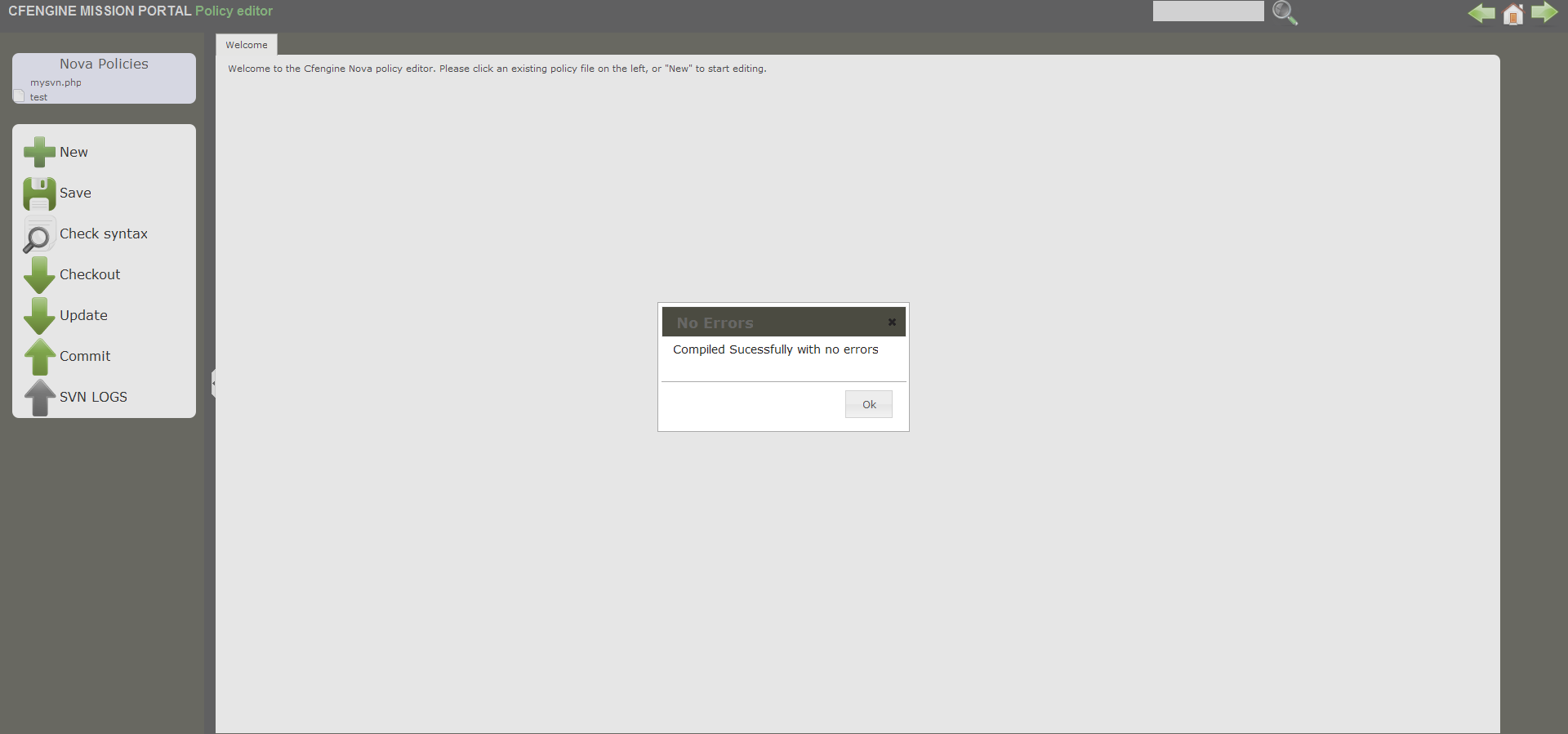Click the New label

pos(73,152)
